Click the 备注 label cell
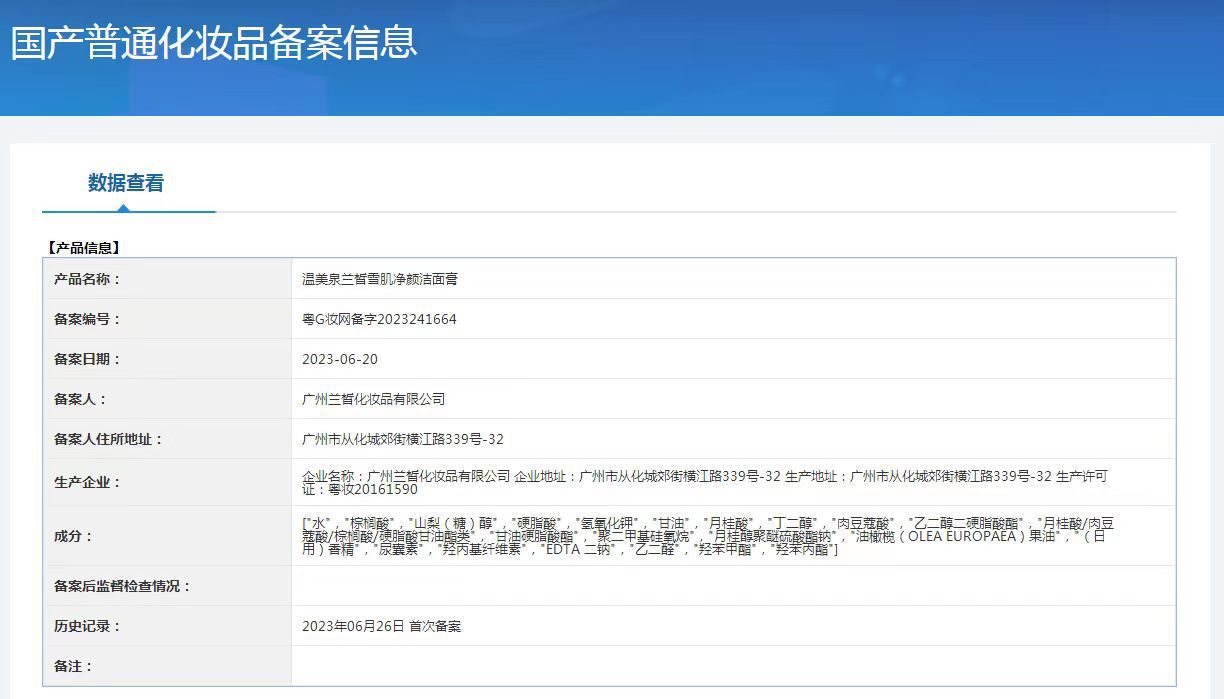1224x699 pixels. click(167, 666)
